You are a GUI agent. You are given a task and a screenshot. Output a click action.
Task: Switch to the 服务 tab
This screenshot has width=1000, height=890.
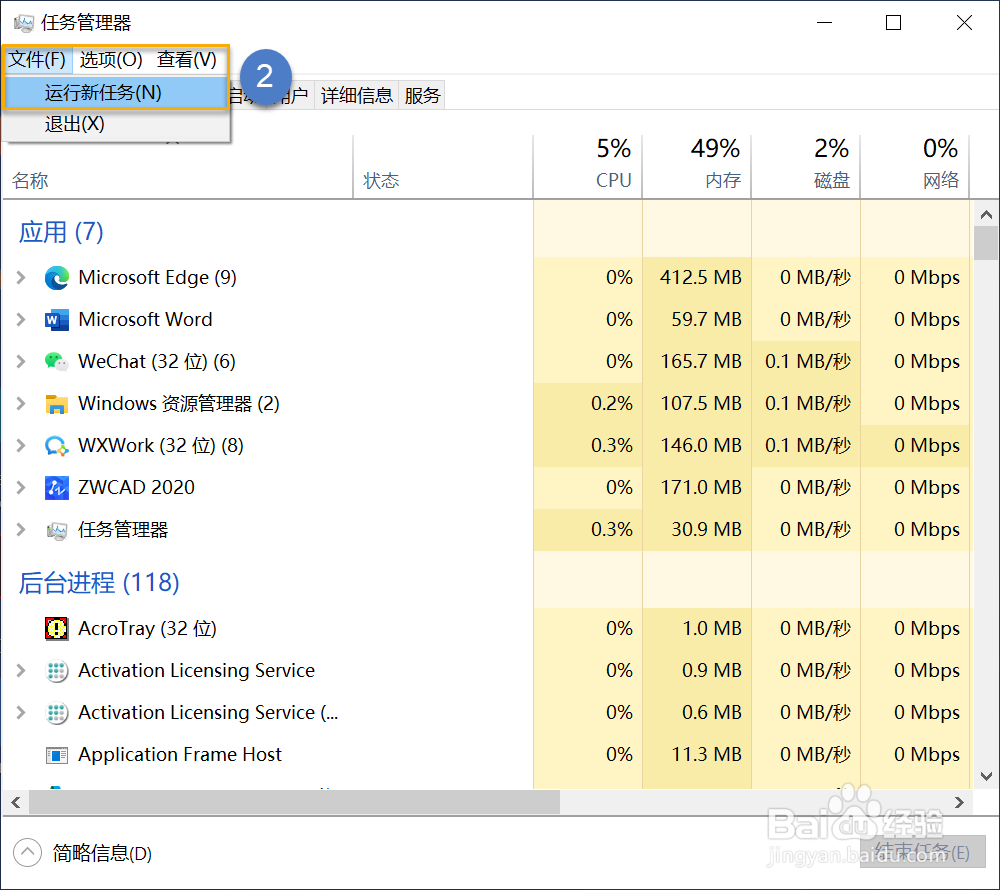pos(422,96)
